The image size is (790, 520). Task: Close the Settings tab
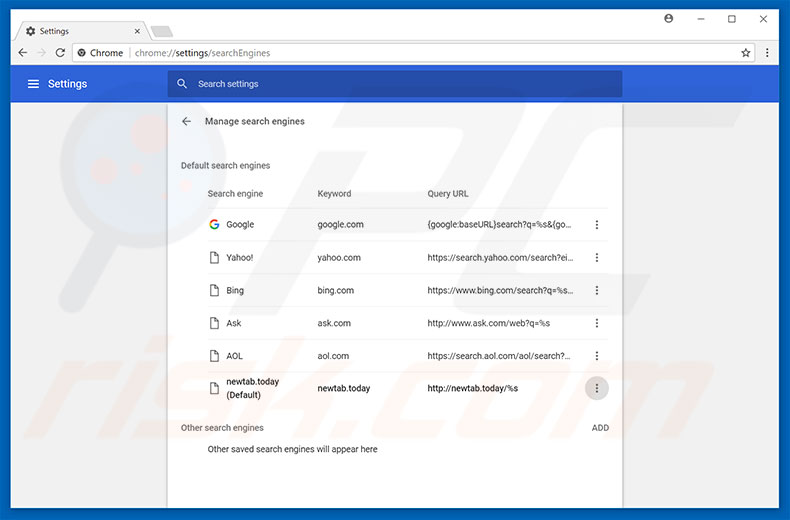click(x=137, y=31)
